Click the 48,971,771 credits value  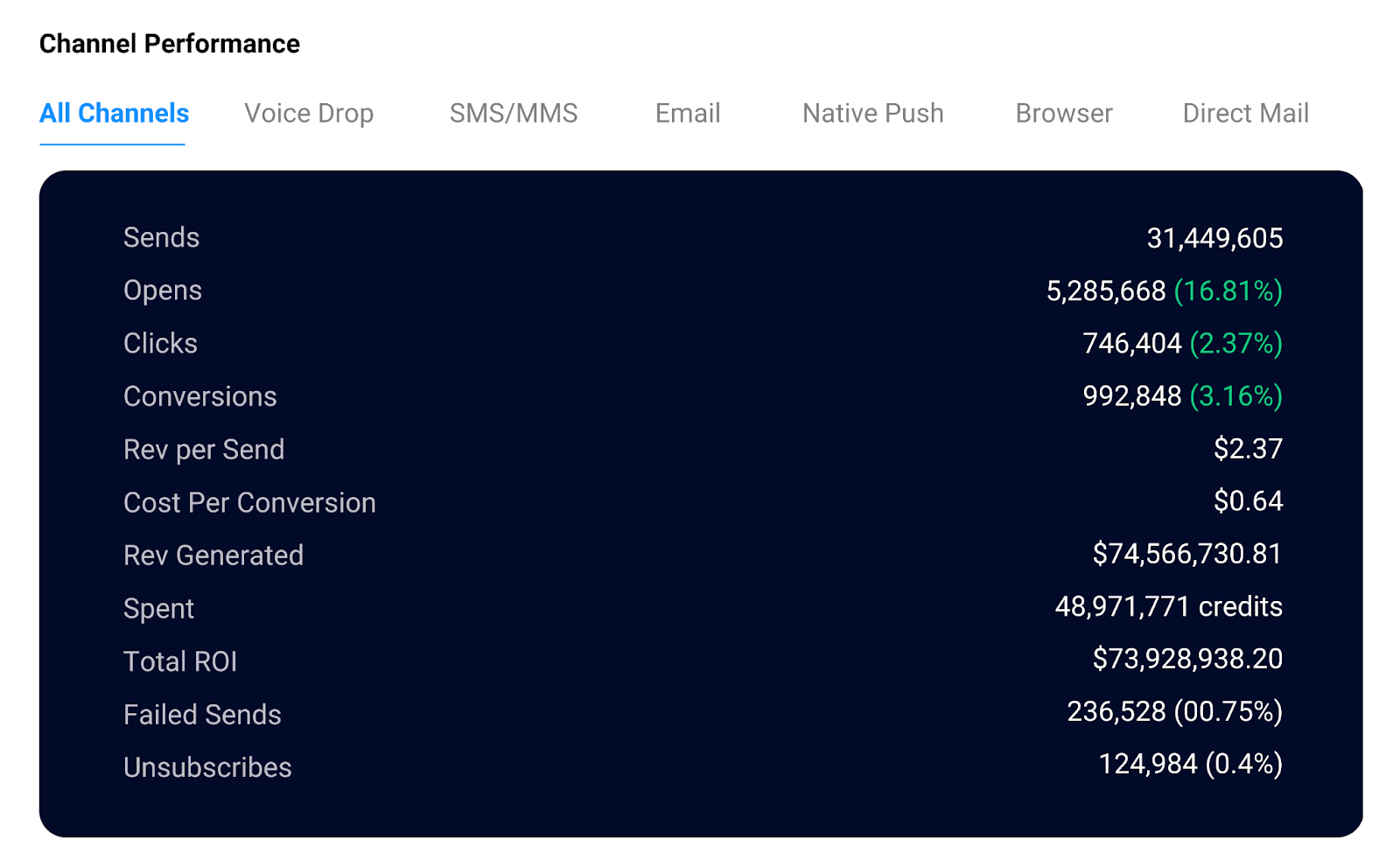(1169, 606)
